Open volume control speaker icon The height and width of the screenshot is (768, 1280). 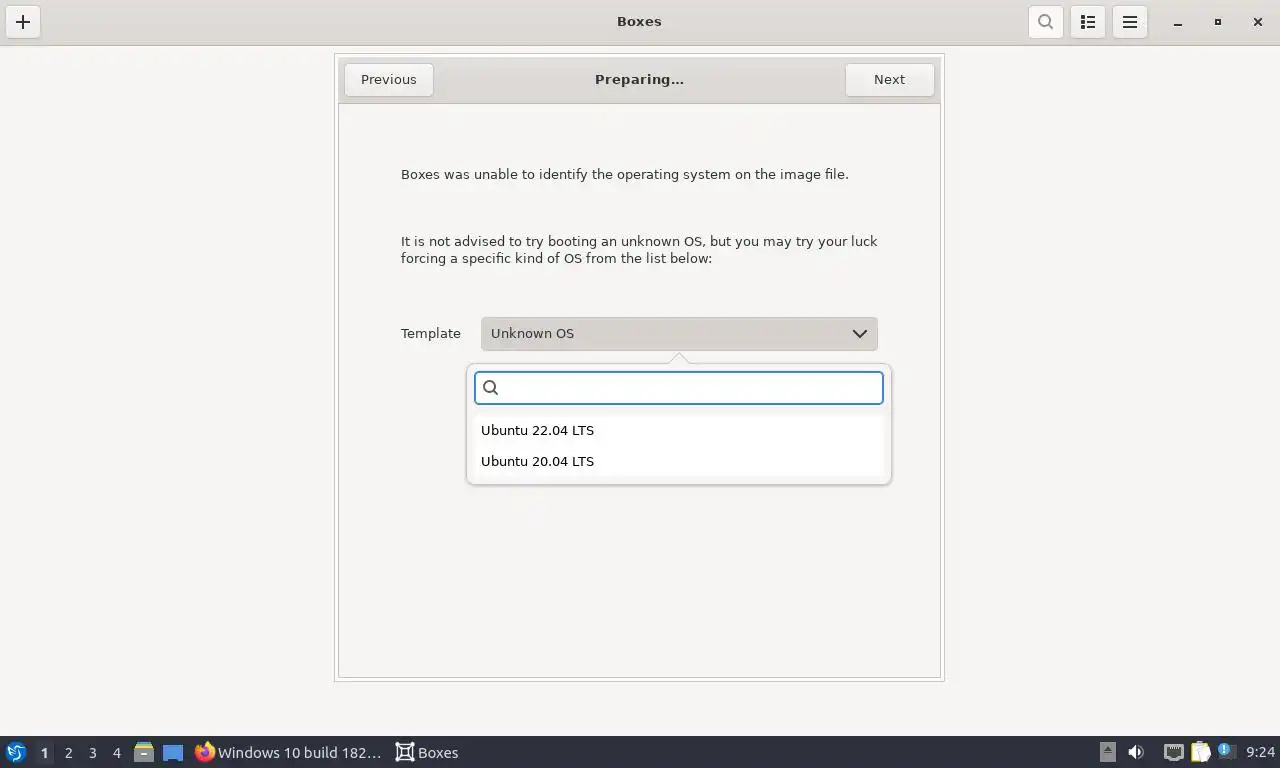1136,752
